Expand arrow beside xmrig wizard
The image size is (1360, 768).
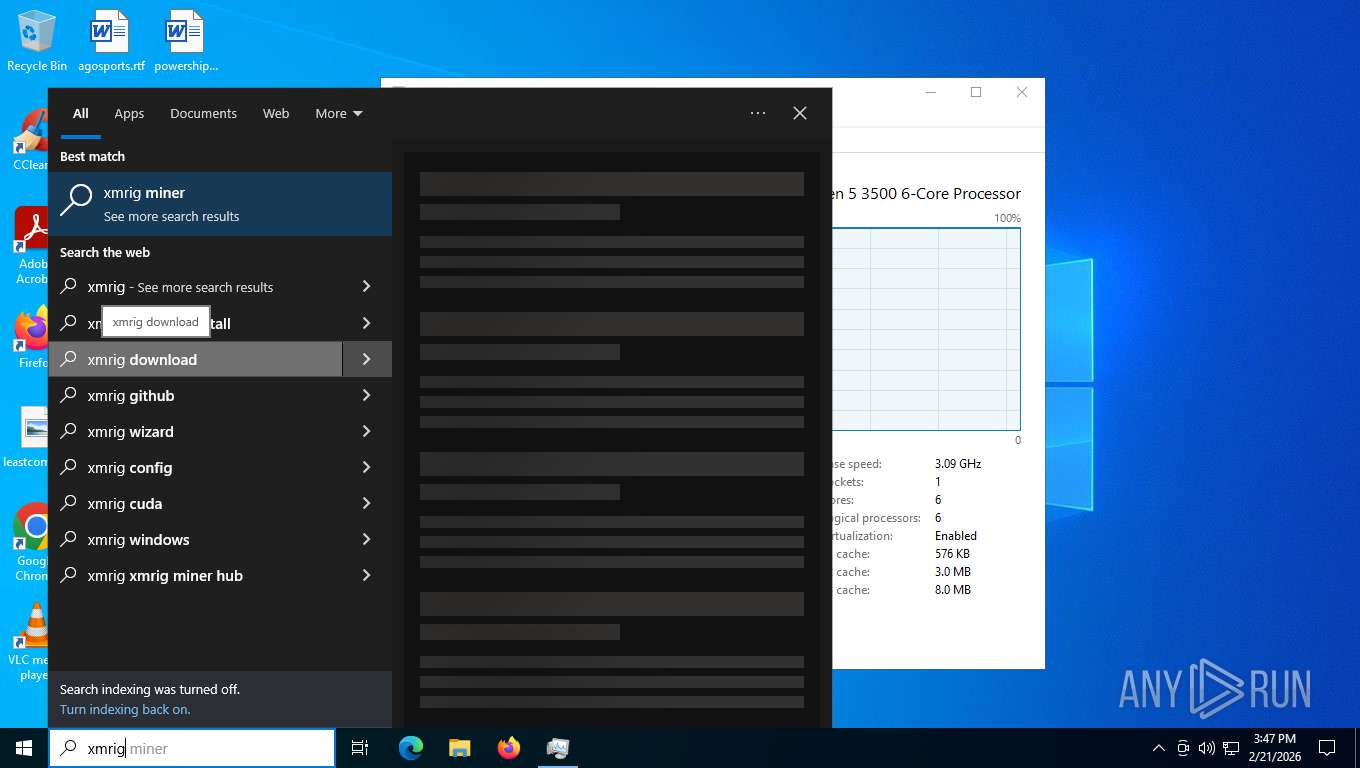point(367,431)
